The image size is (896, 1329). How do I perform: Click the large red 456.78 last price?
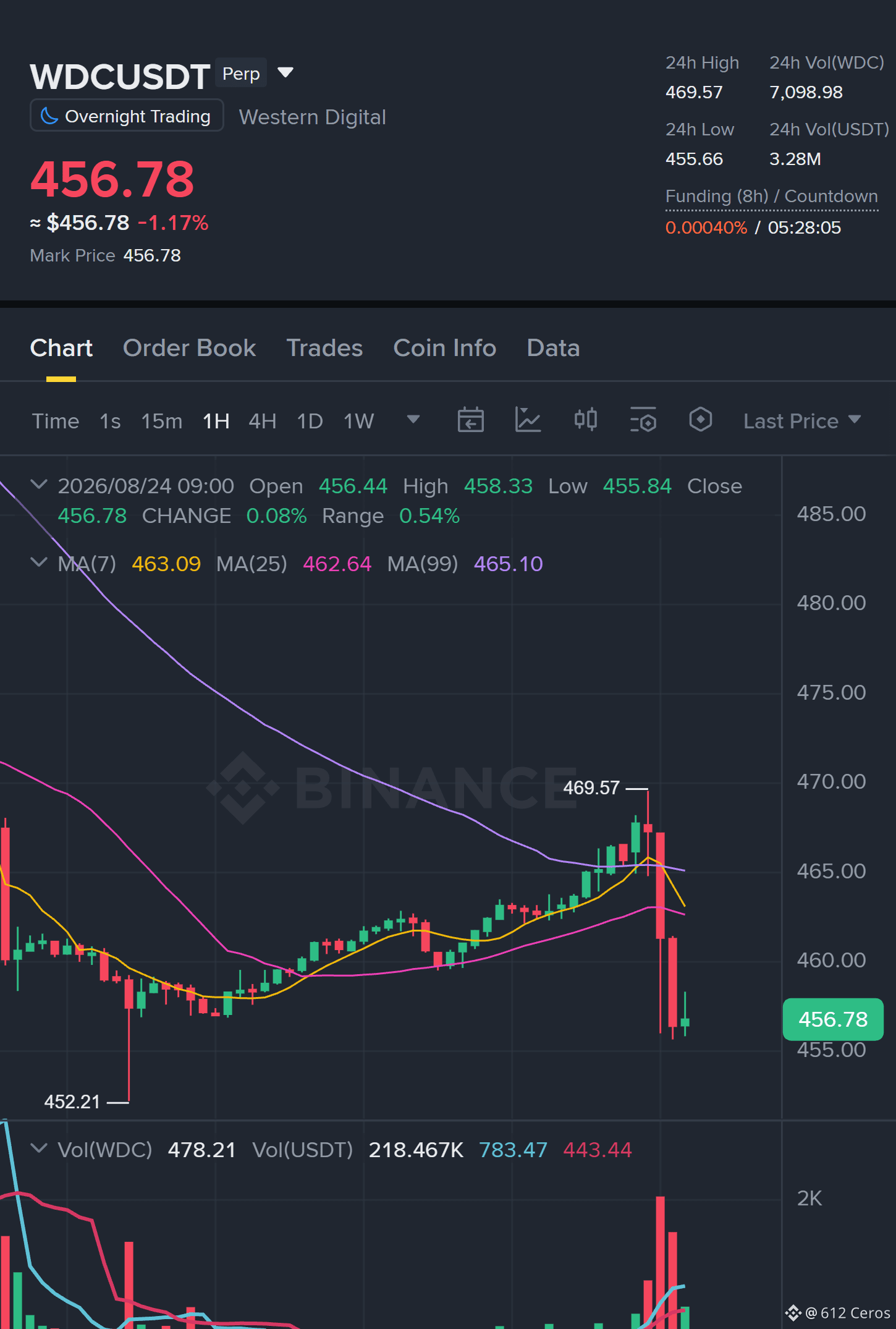(x=112, y=179)
